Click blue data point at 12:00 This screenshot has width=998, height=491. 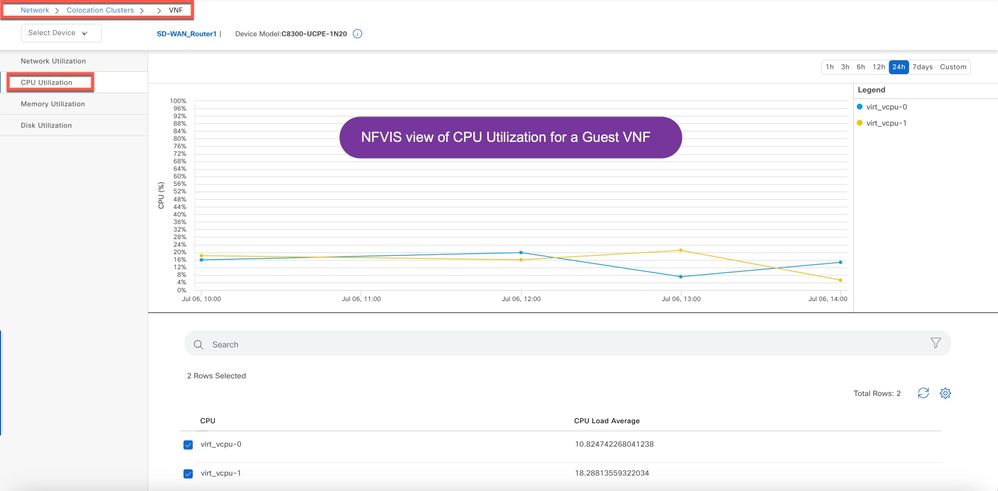click(x=521, y=253)
